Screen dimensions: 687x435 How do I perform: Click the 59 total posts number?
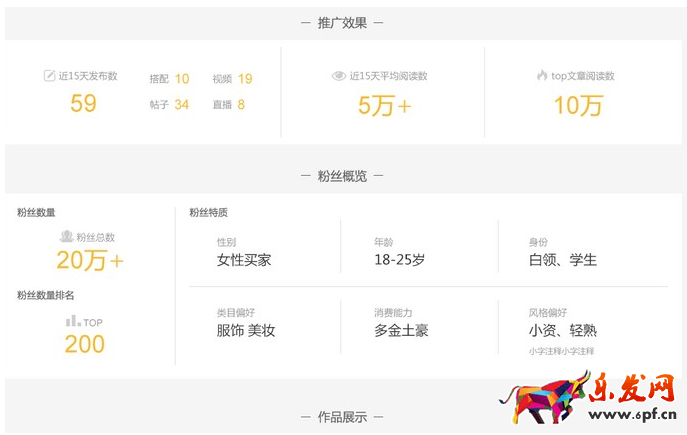click(83, 102)
